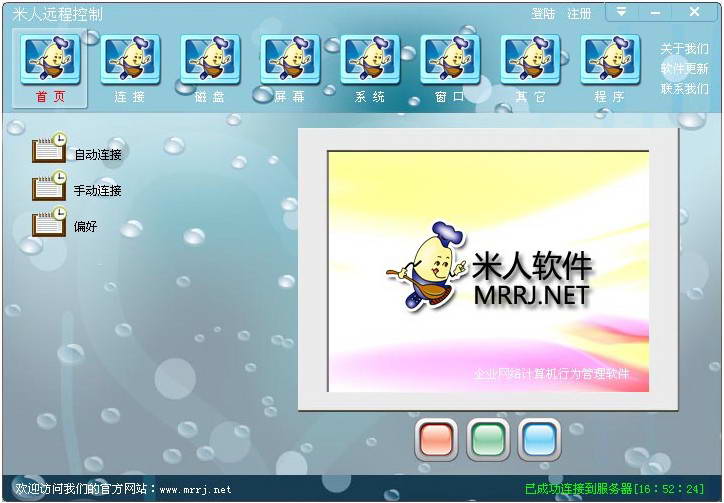This screenshot has height=503, width=724.
Task: Open the title bar dropdown menu arrow
Action: click(x=622, y=12)
